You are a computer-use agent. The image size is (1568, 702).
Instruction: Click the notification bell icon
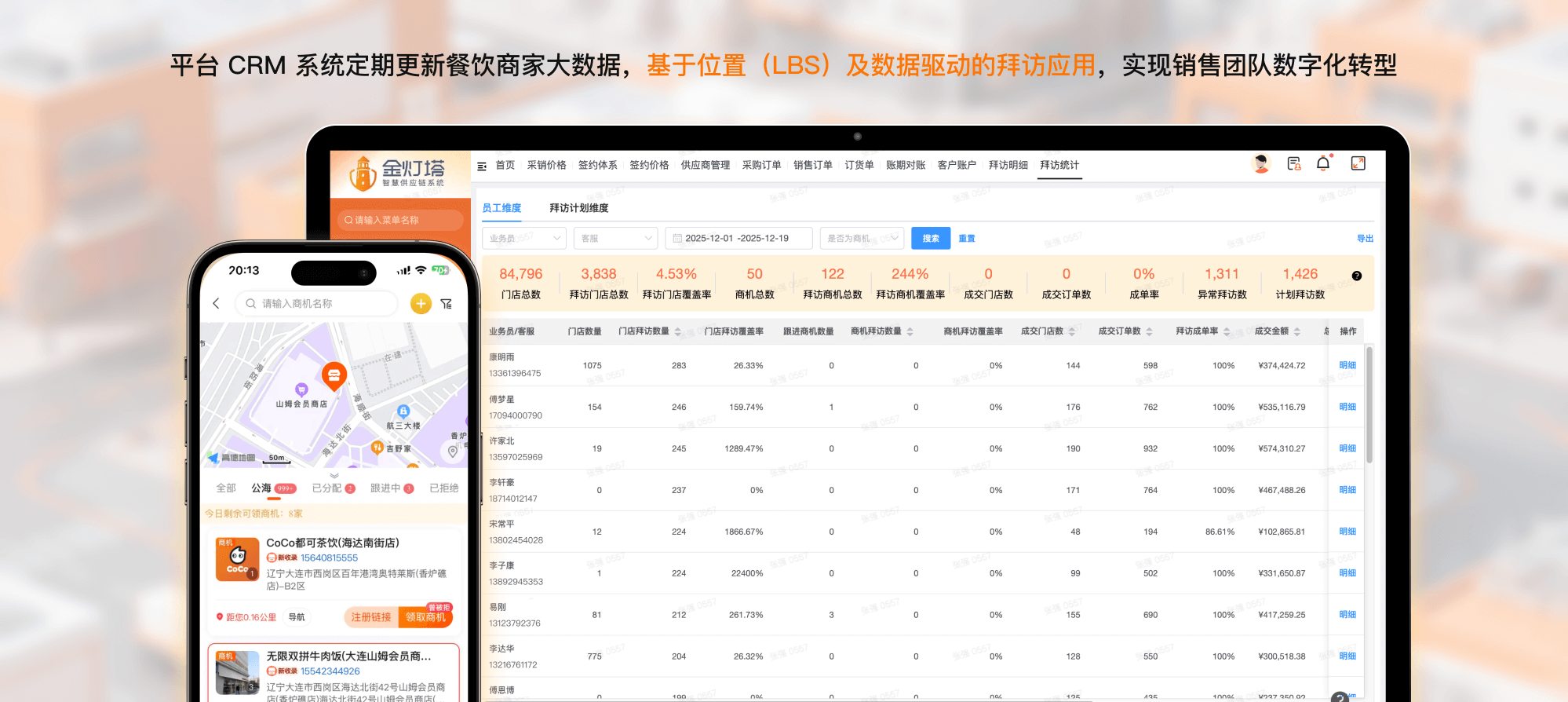tap(1323, 163)
